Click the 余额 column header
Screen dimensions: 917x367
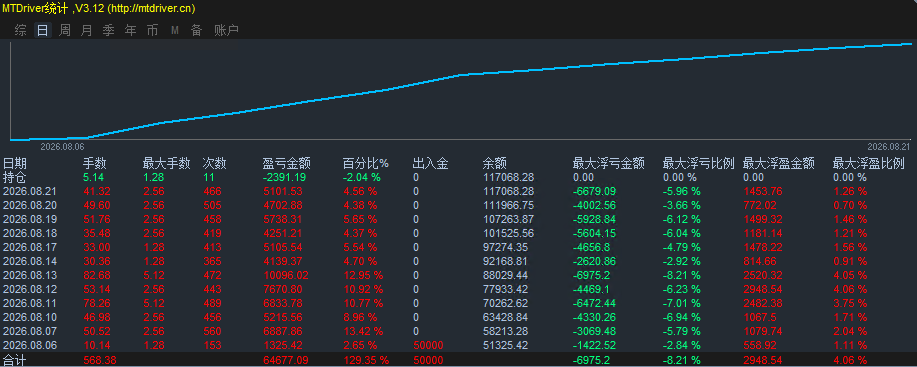point(495,163)
